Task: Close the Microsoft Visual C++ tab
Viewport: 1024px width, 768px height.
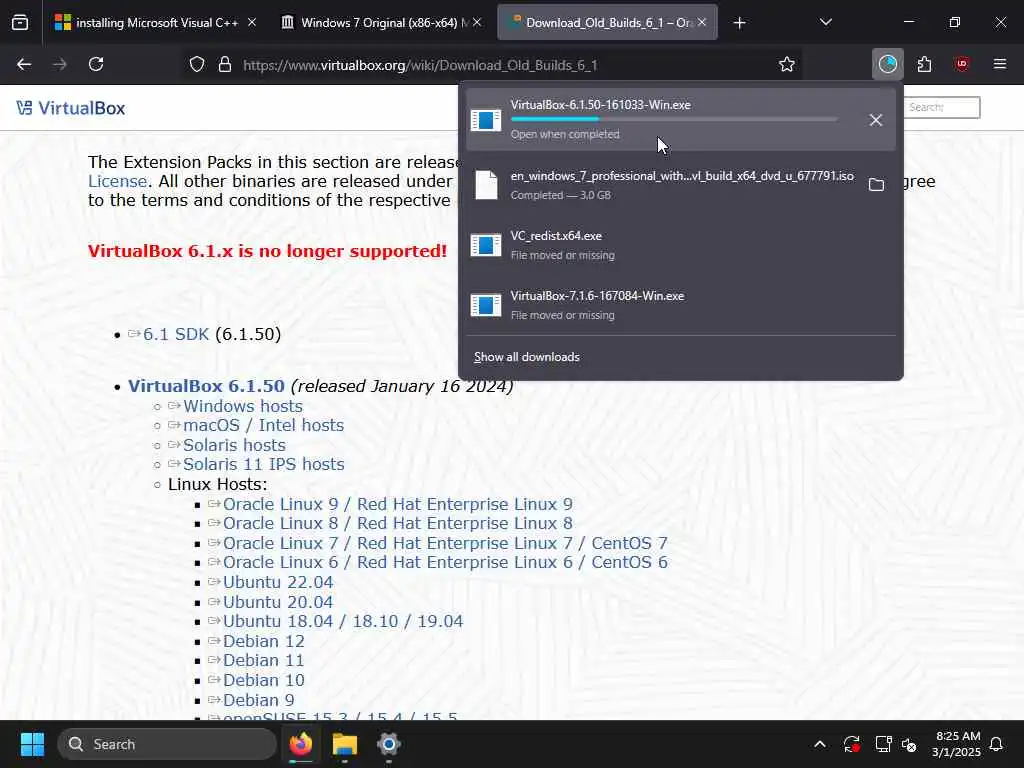Action: tap(251, 22)
